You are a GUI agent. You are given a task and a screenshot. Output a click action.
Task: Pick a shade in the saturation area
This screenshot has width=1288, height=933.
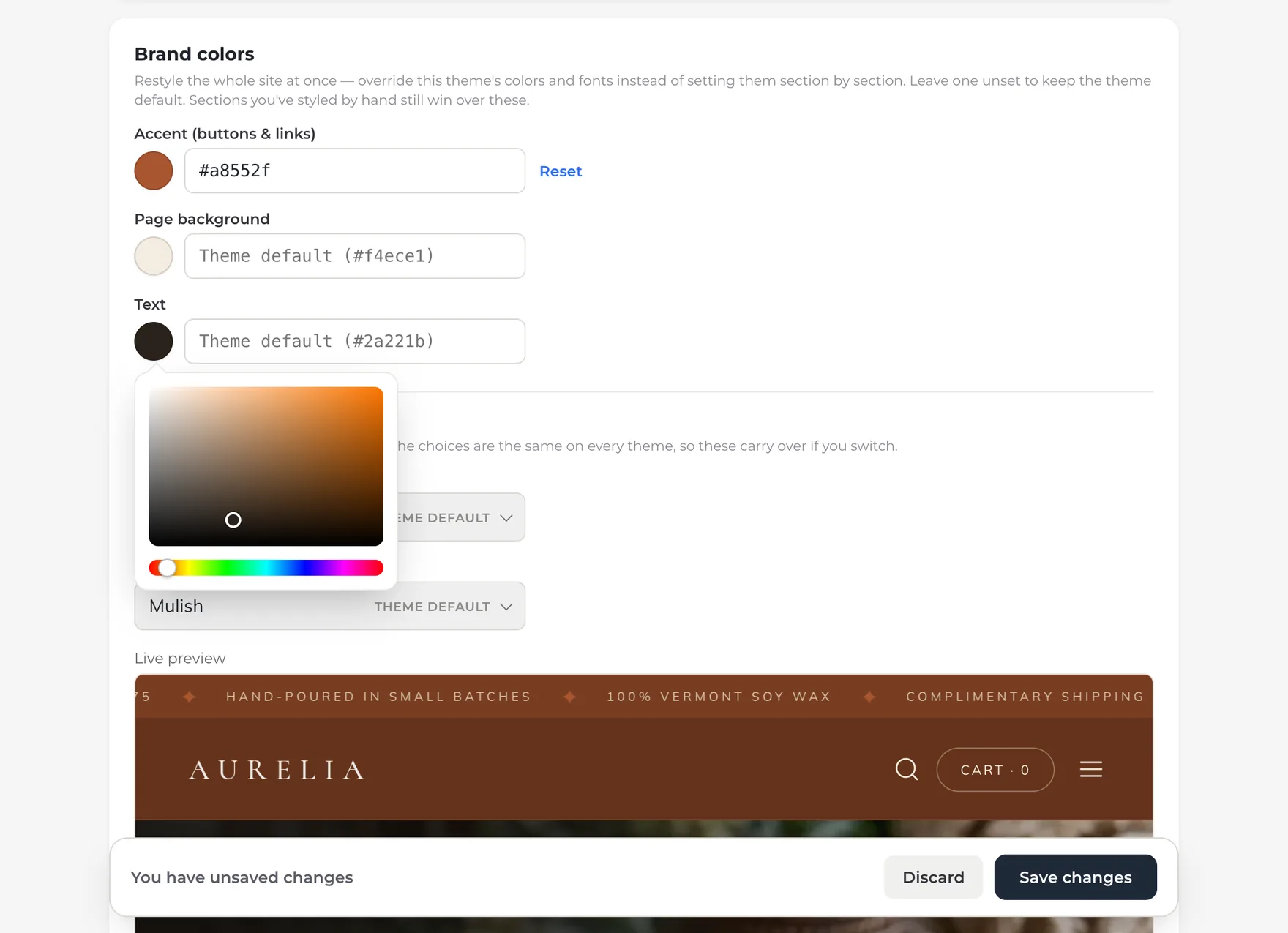click(x=266, y=466)
